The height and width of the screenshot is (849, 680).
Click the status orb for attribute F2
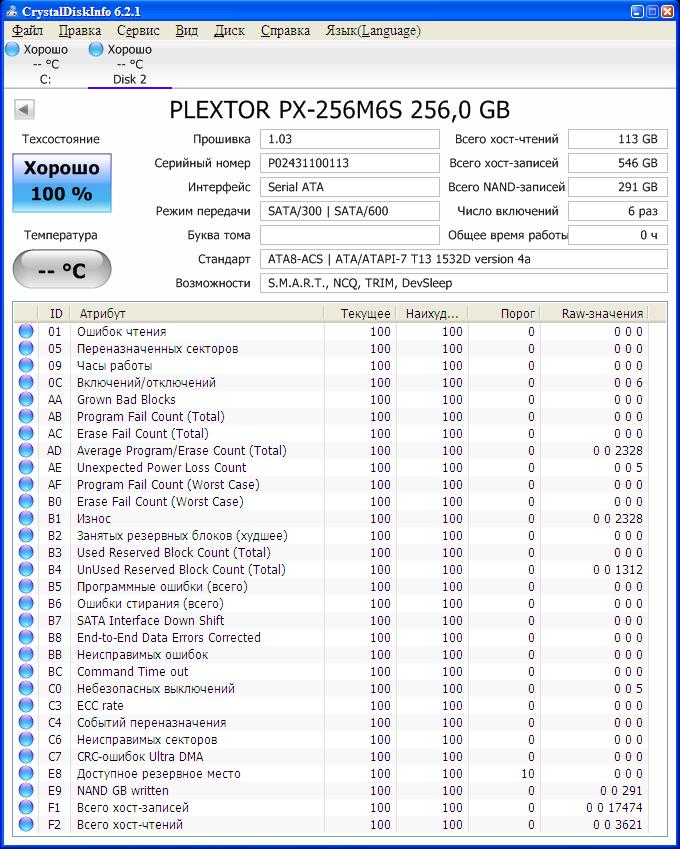tap(26, 825)
